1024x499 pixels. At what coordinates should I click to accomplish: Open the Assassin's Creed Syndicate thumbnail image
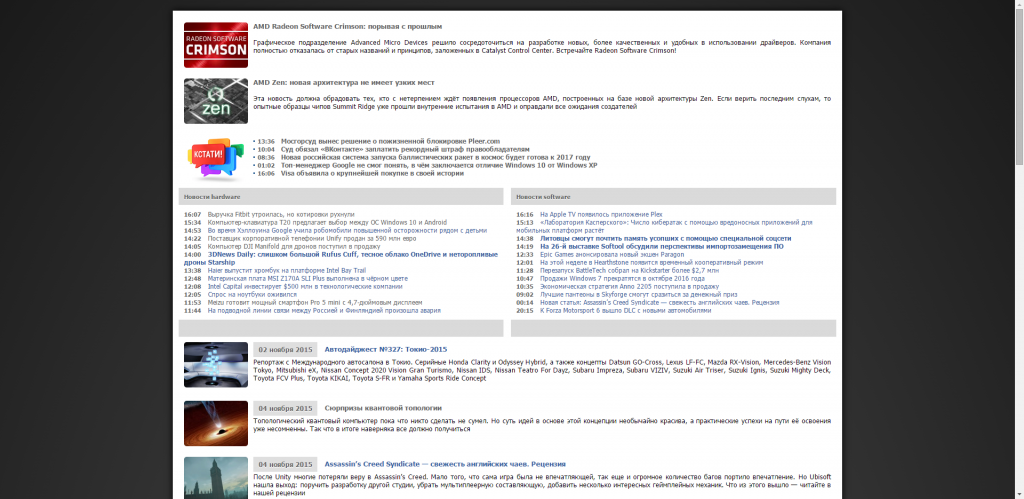tap(216, 477)
